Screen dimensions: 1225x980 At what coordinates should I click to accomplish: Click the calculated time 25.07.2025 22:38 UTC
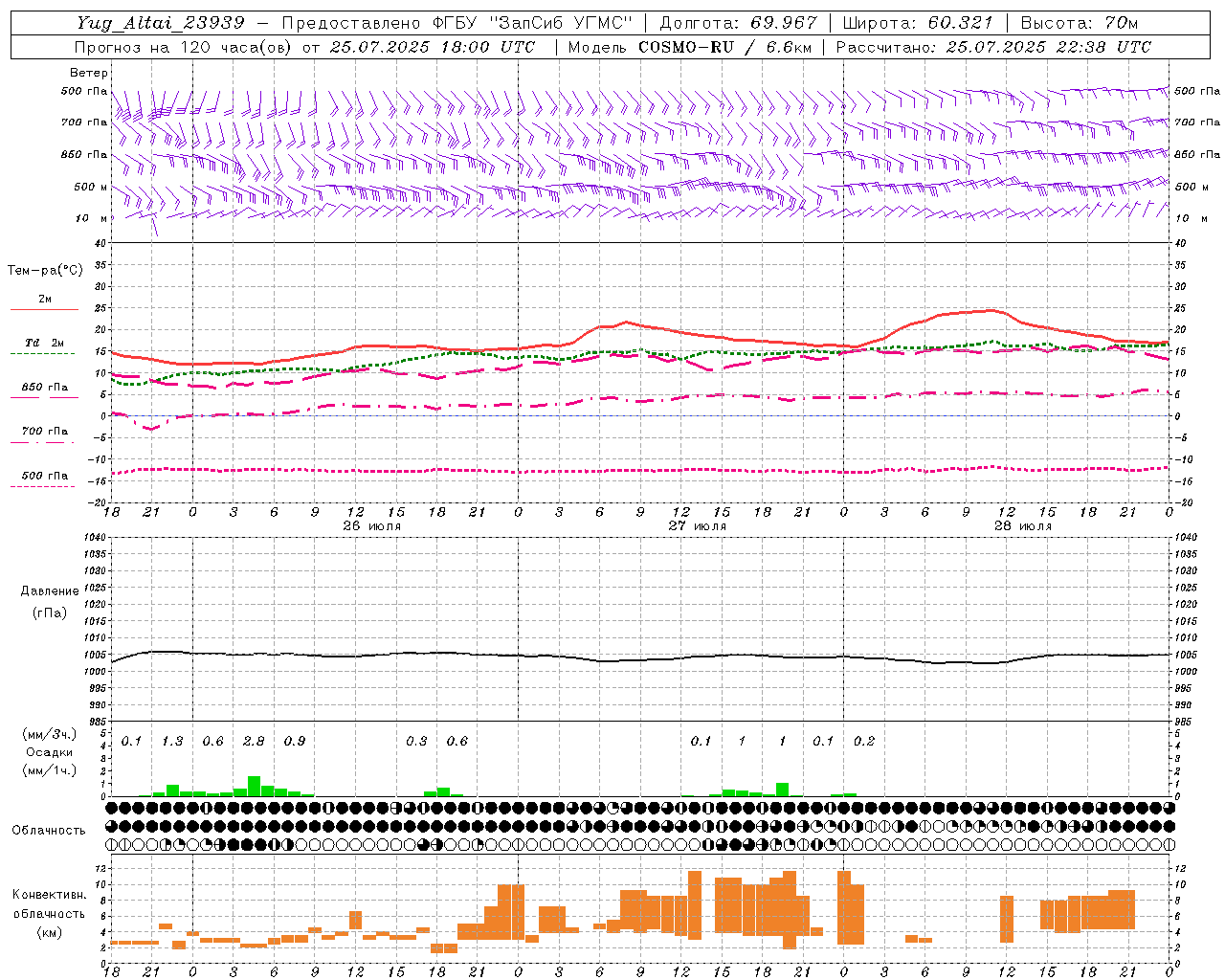pos(1049,47)
